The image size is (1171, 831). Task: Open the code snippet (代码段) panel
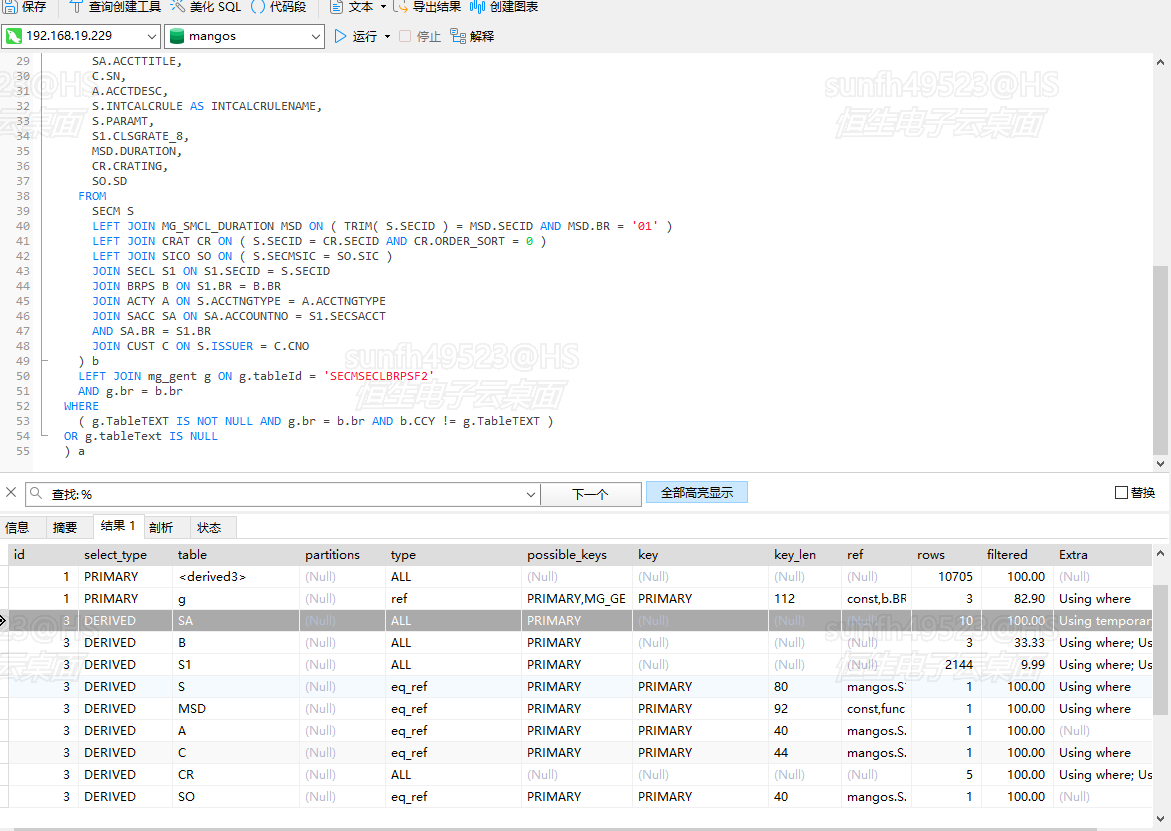pyautogui.click(x=258, y=7)
